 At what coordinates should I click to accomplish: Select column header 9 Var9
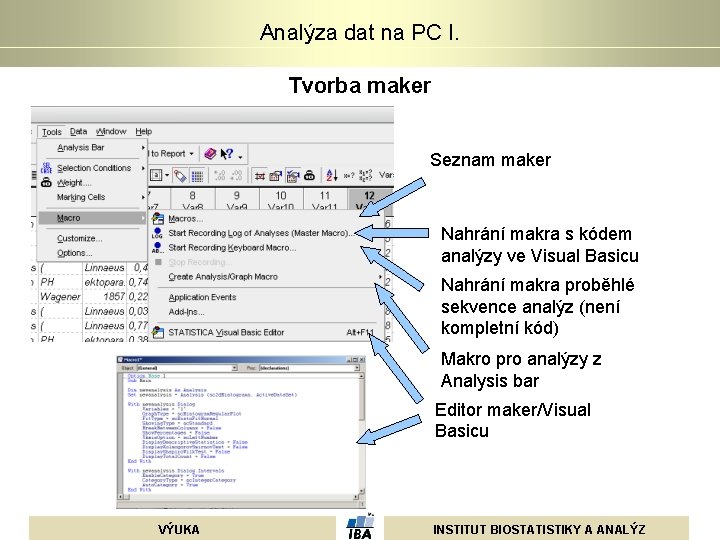click(236, 200)
